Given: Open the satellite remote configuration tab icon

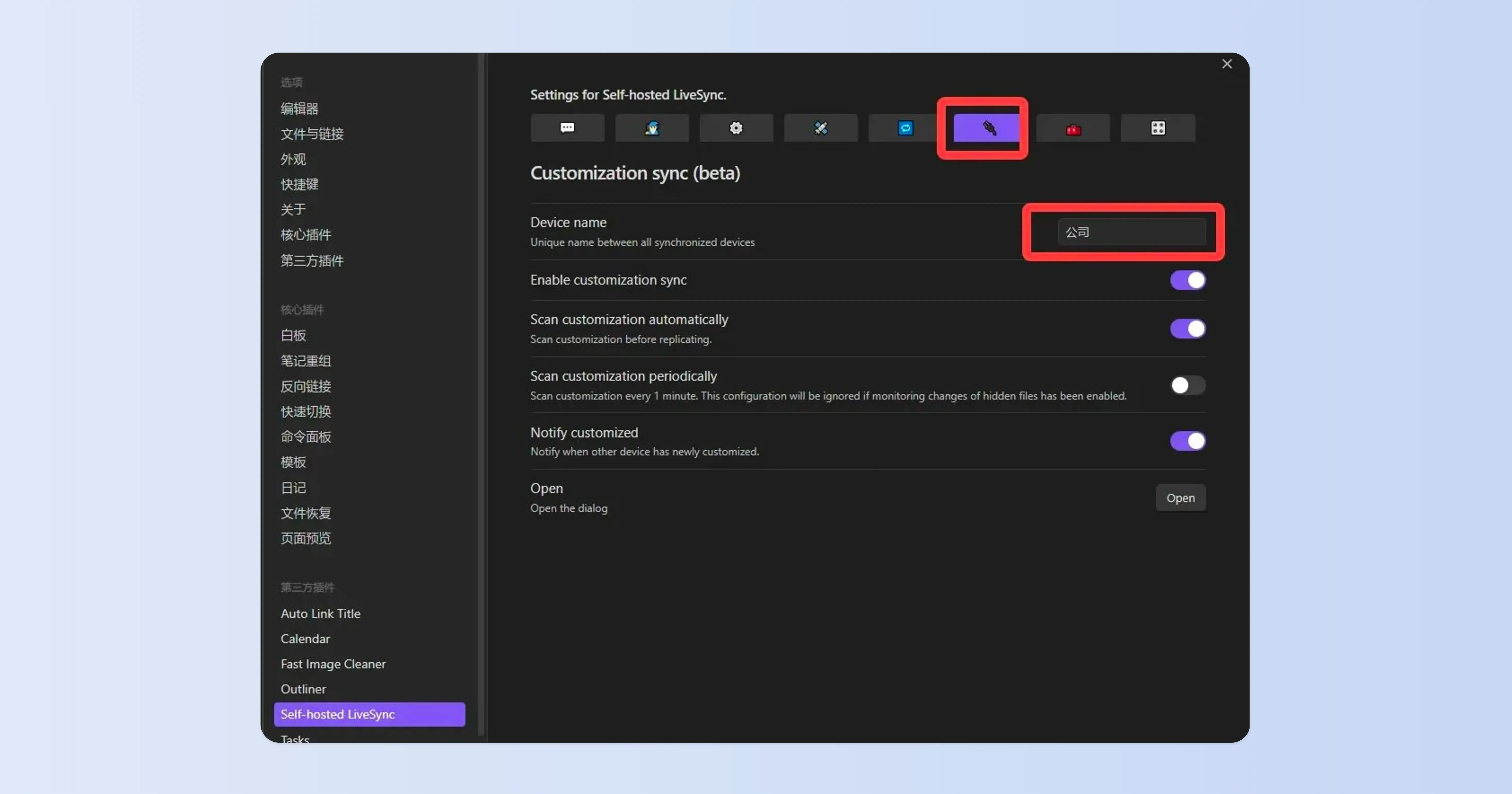Looking at the screenshot, I should [x=820, y=128].
